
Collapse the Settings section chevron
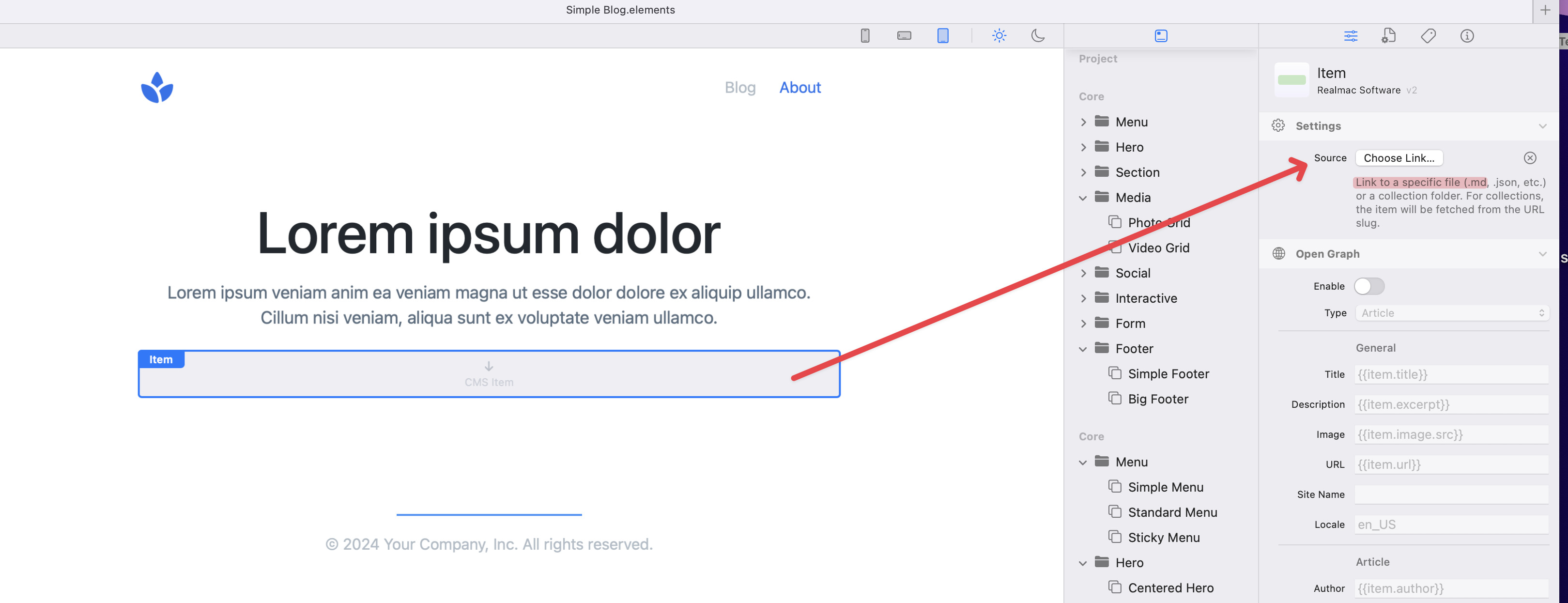[x=1542, y=126]
